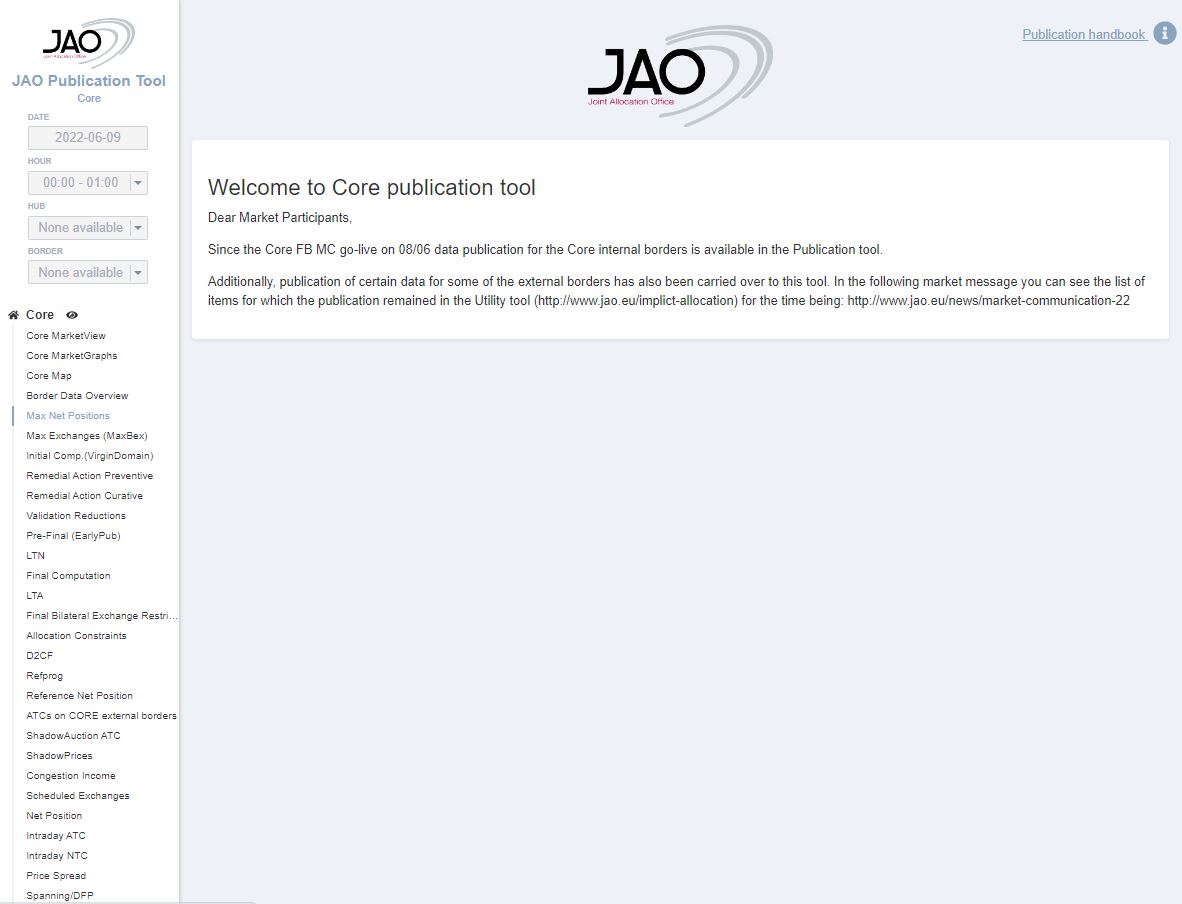Image resolution: width=1182 pixels, height=904 pixels.
Task: Open the LTA page
Action: [x=35, y=596]
